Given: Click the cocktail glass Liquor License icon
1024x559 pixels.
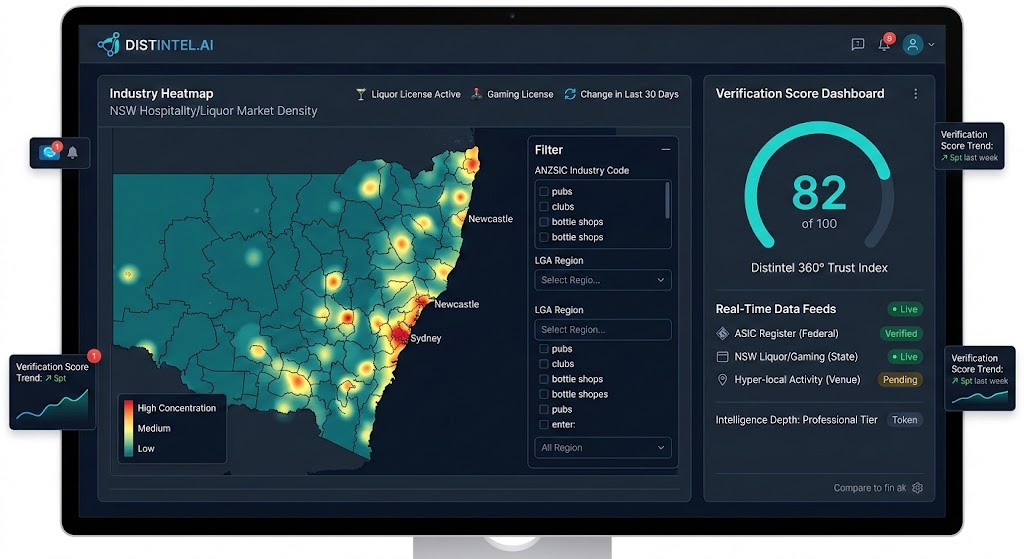Looking at the screenshot, I should tap(360, 95).
